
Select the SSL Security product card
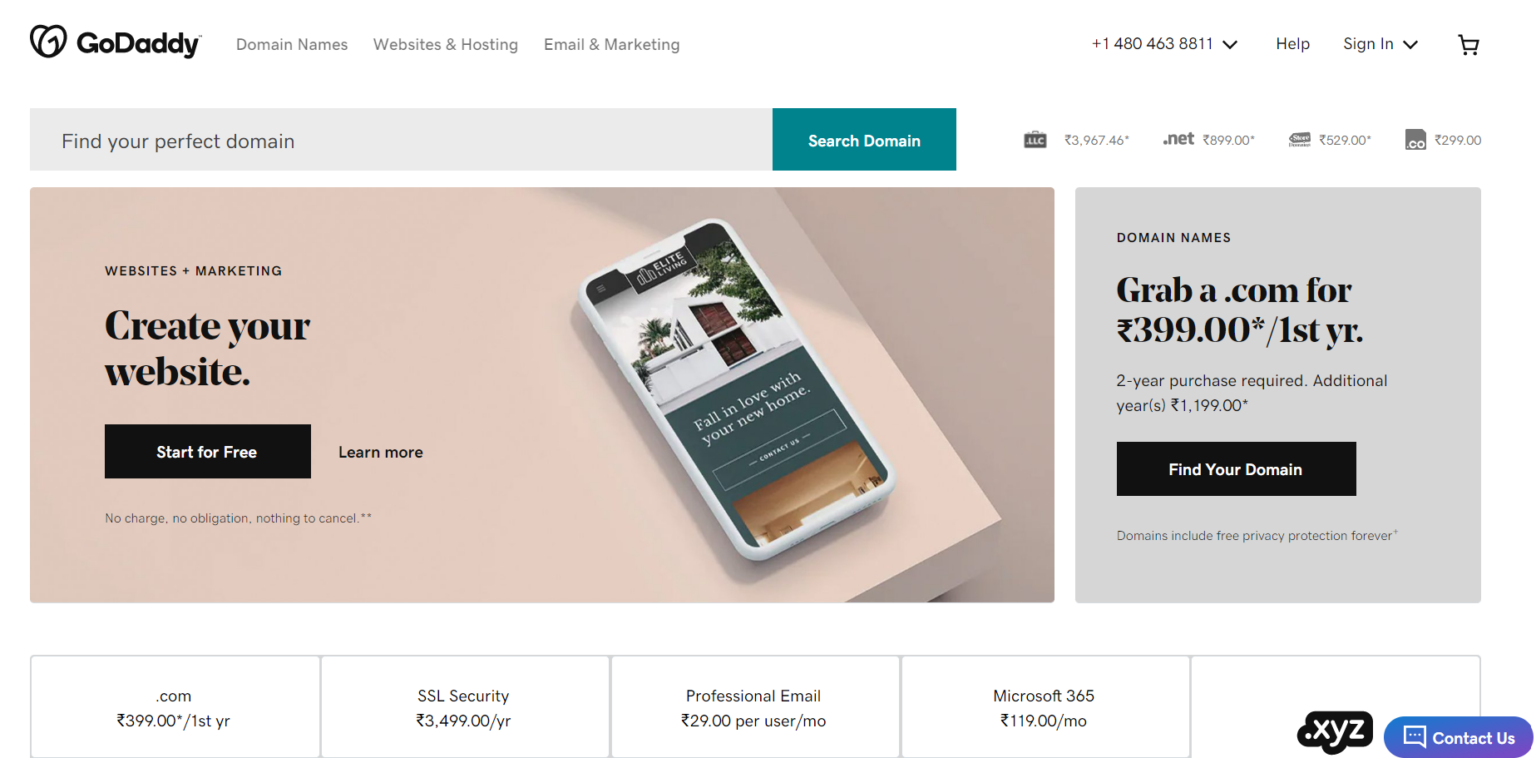465,707
